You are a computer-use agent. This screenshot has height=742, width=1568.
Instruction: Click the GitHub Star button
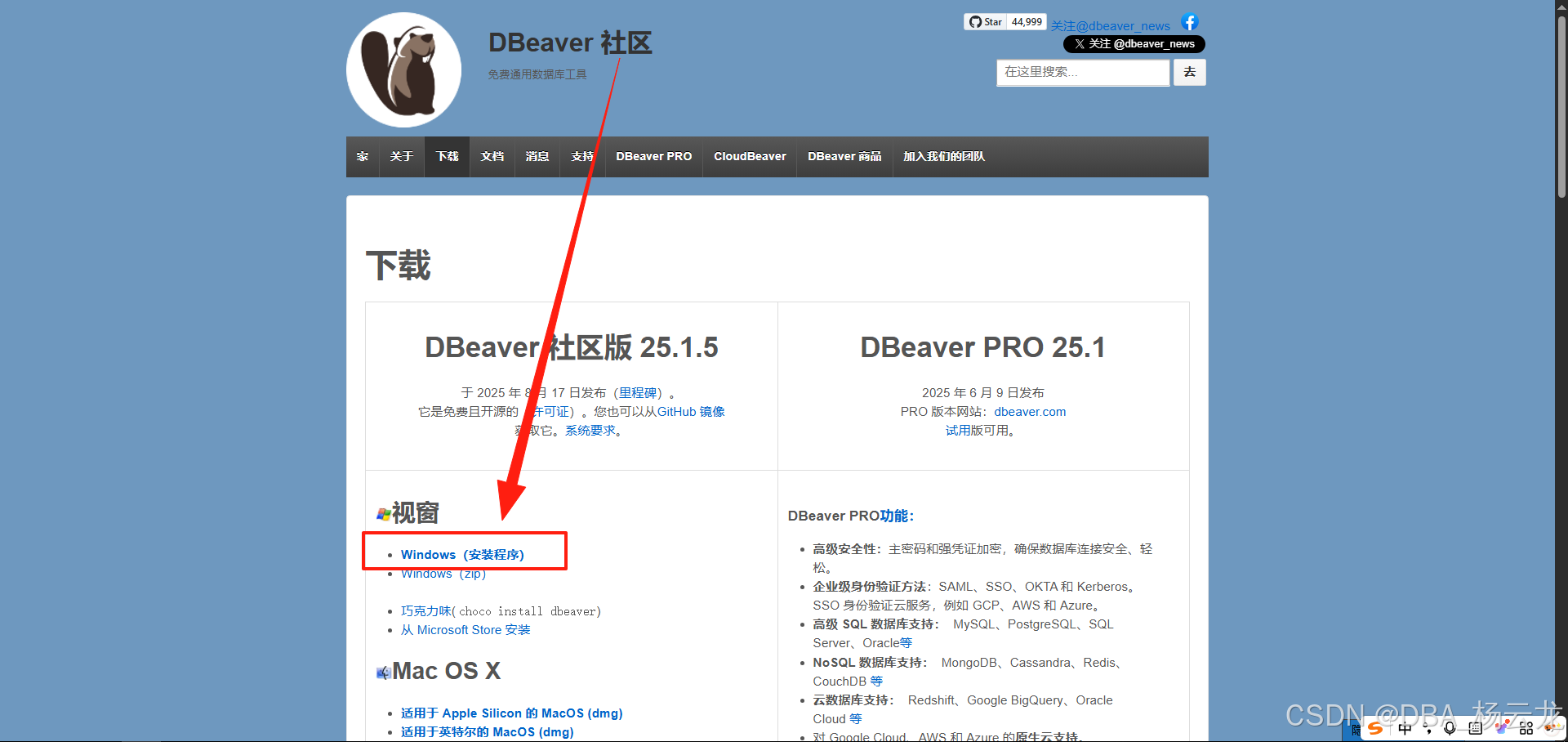click(x=986, y=22)
